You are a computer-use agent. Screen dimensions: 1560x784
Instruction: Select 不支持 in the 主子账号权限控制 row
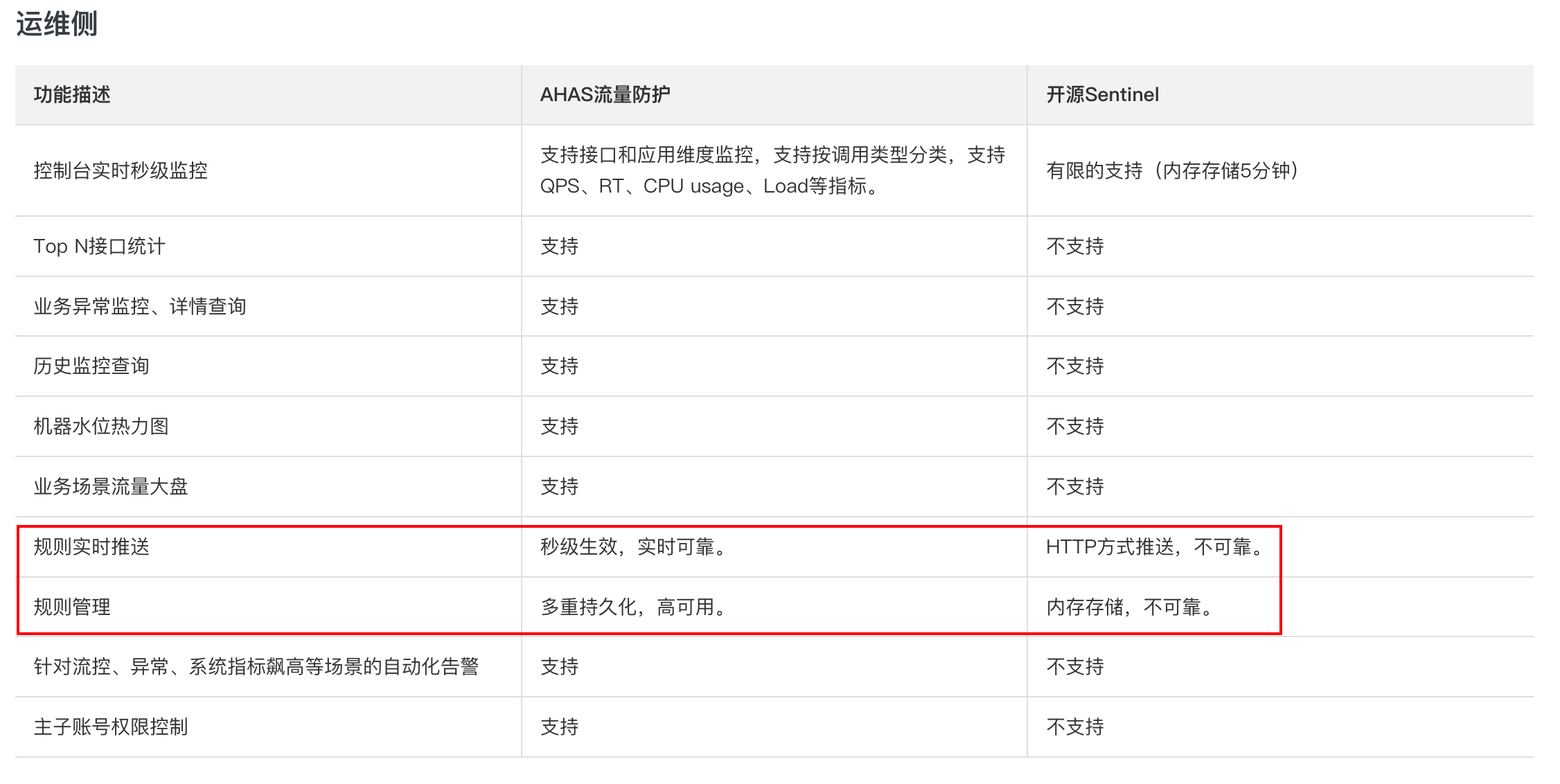point(1075,727)
